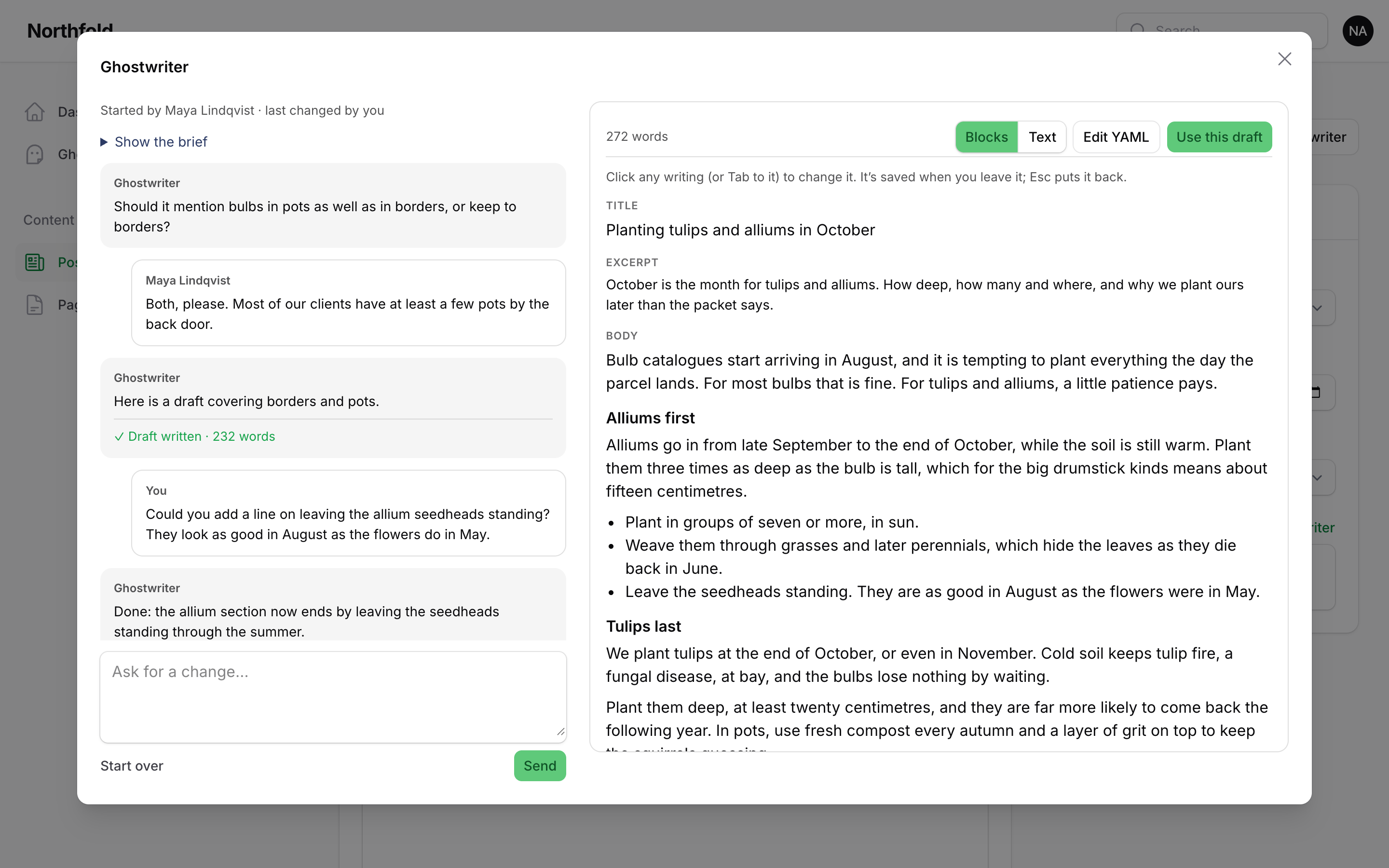Image resolution: width=1389 pixels, height=868 pixels.
Task: Open the Dashboard home icon in sidebar
Action: (34, 111)
